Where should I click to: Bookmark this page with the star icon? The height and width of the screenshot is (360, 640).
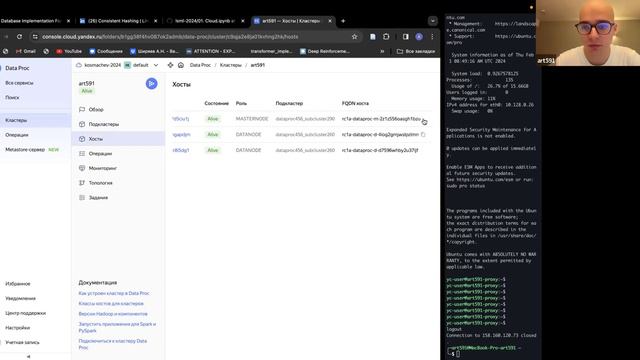pyautogui.click(x=354, y=37)
